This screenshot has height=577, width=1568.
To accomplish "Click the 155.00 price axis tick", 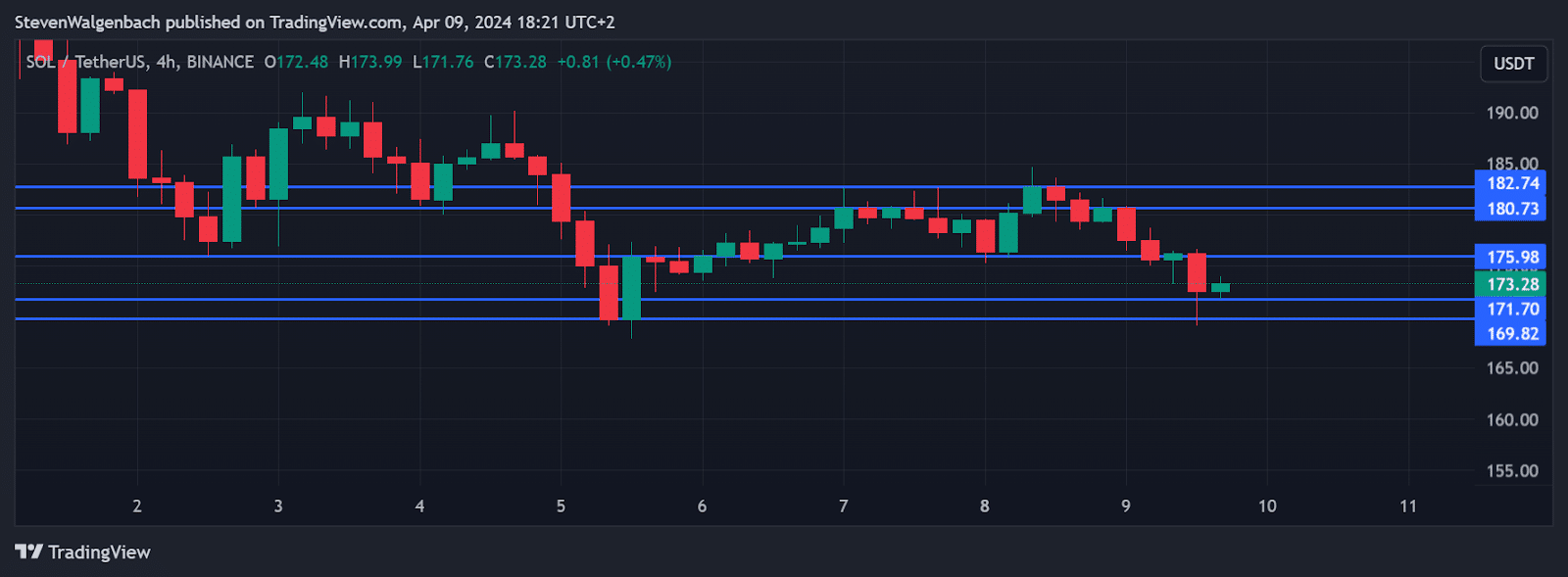I will coord(1511,470).
